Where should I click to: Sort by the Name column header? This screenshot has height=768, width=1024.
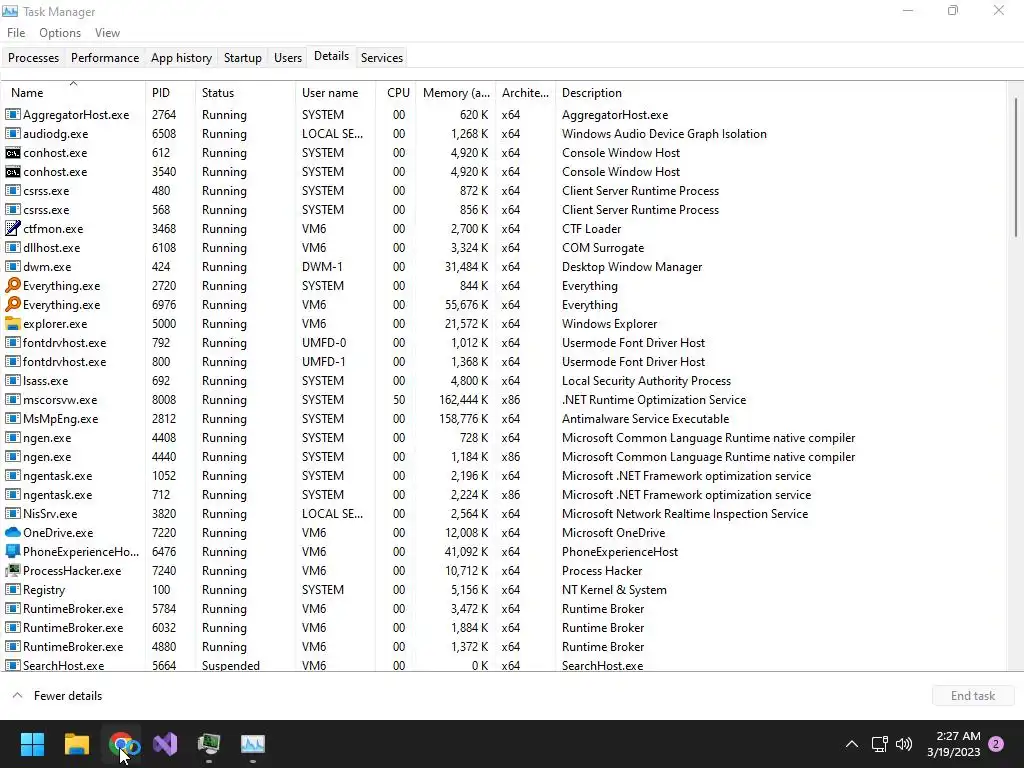(x=72, y=93)
